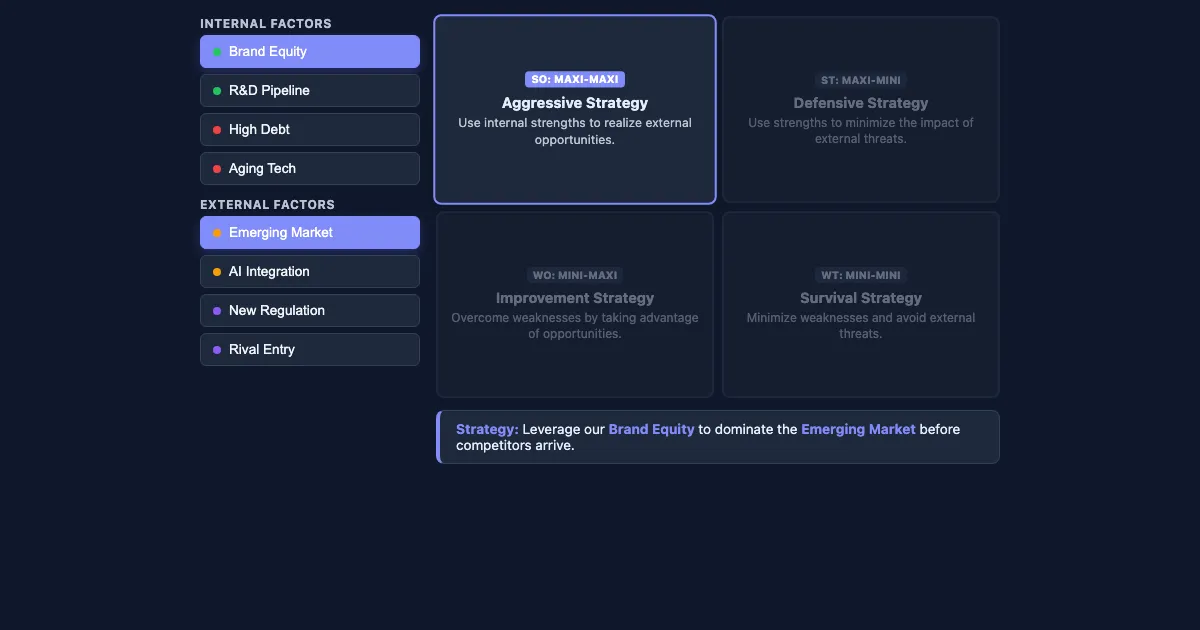Open the Survival Strategy quadrant card

point(861,304)
